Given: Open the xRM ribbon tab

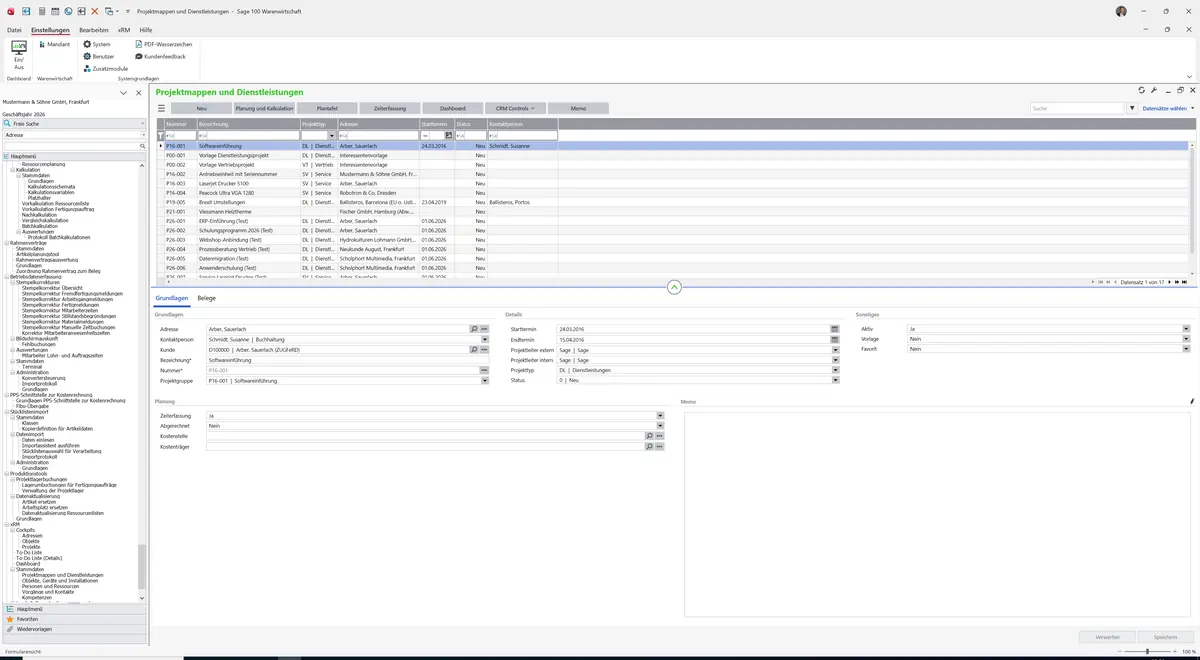Looking at the screenshot, I should click(124, 30).
